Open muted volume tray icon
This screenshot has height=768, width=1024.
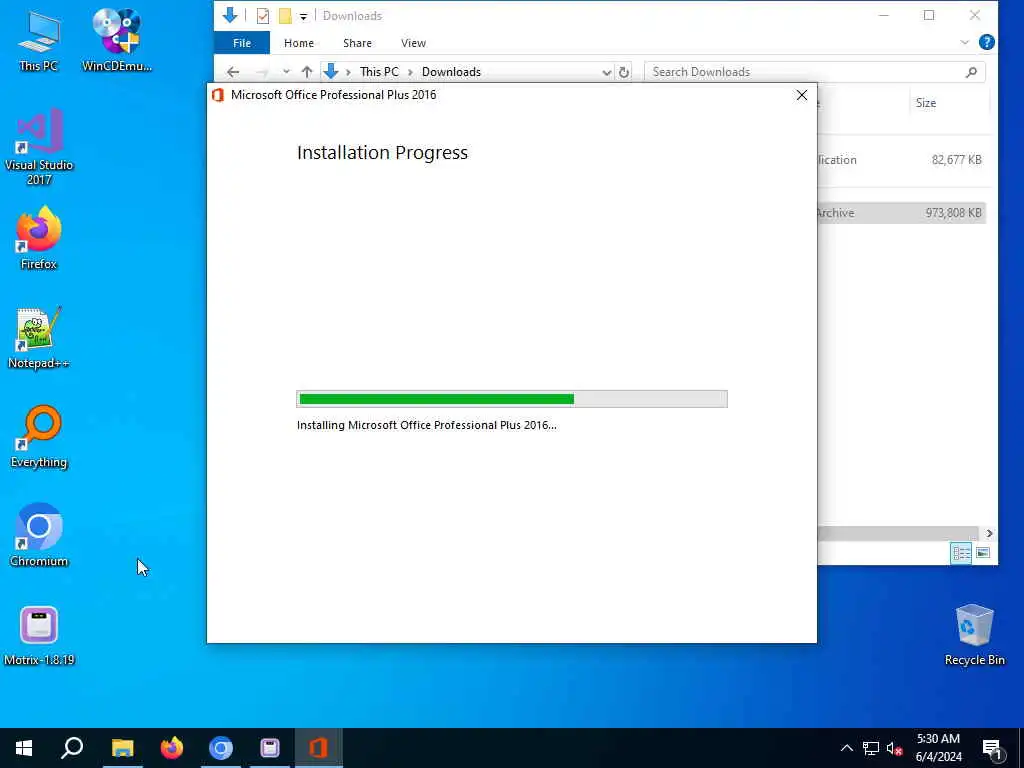point(894,748)
